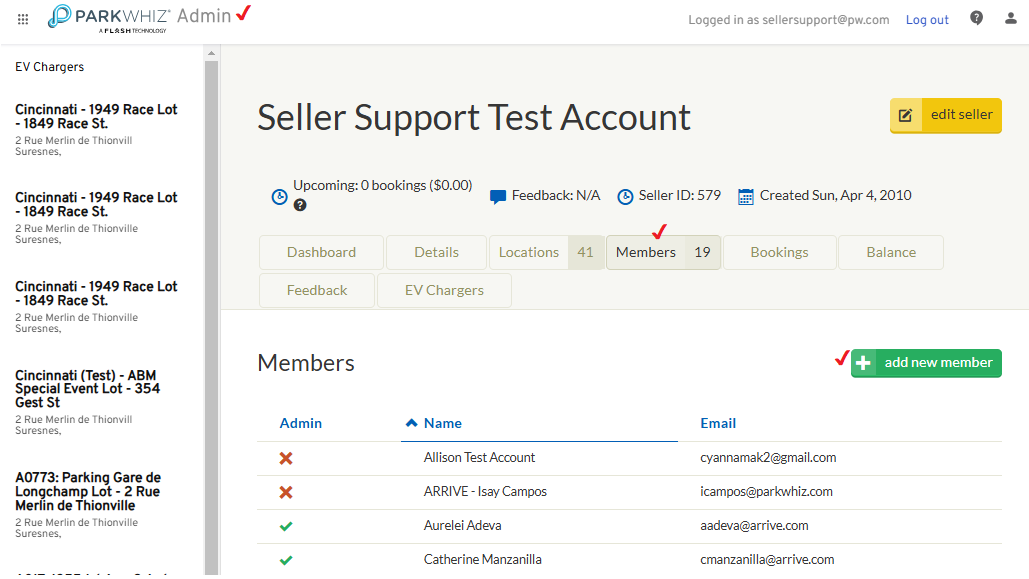This screenshot has height=579, width=1029.
Task: Open the Balance tab
Action: (x=891, y=252)
